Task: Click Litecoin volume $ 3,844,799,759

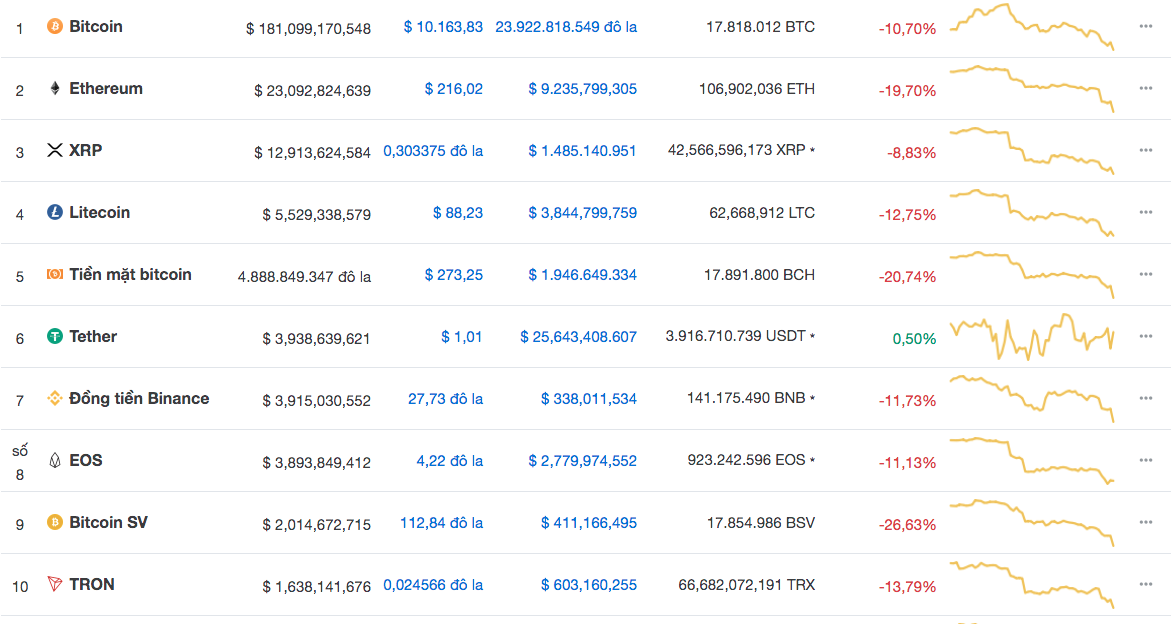Action: 582,213
